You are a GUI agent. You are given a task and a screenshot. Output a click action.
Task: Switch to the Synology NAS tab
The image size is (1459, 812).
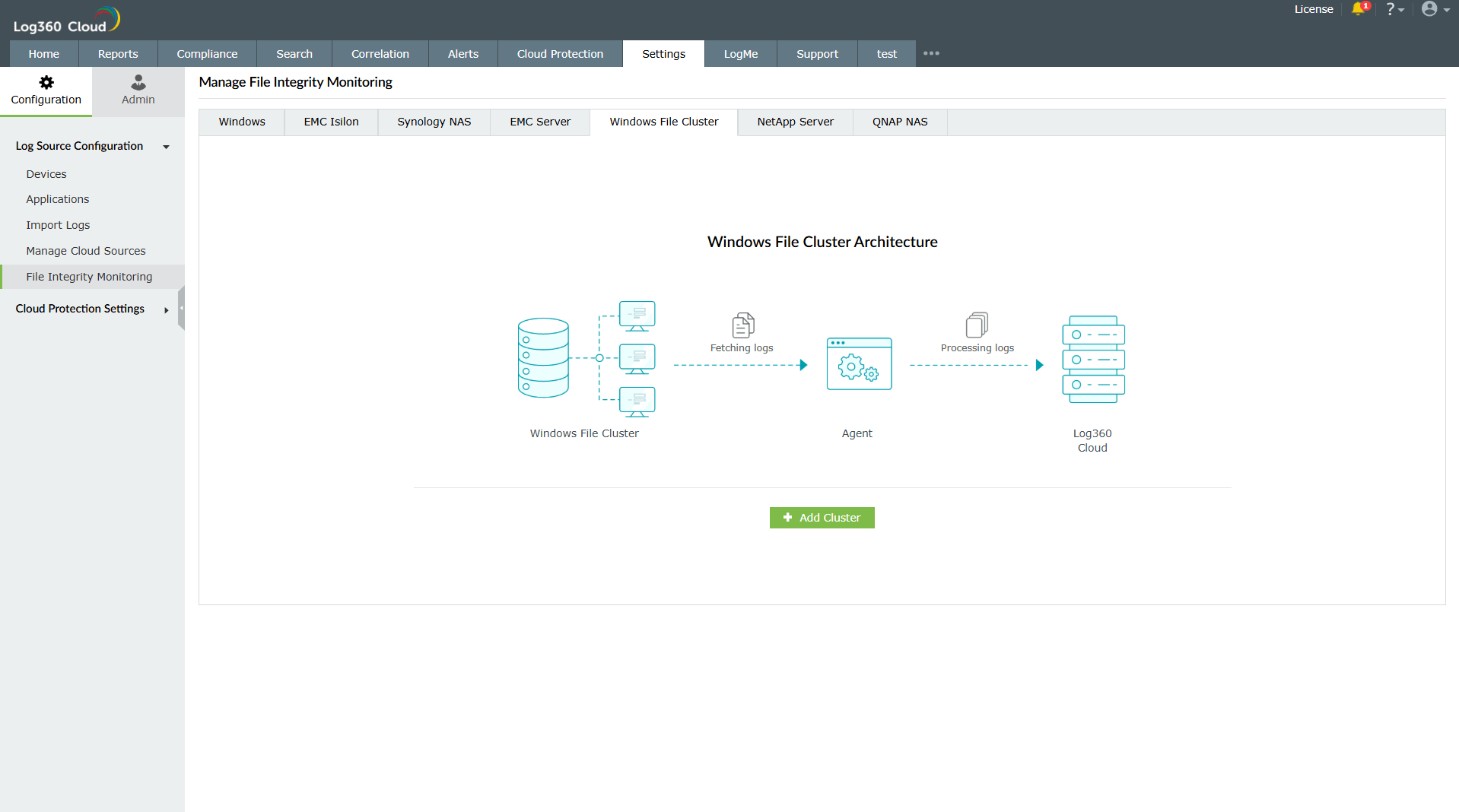(433, 122)
